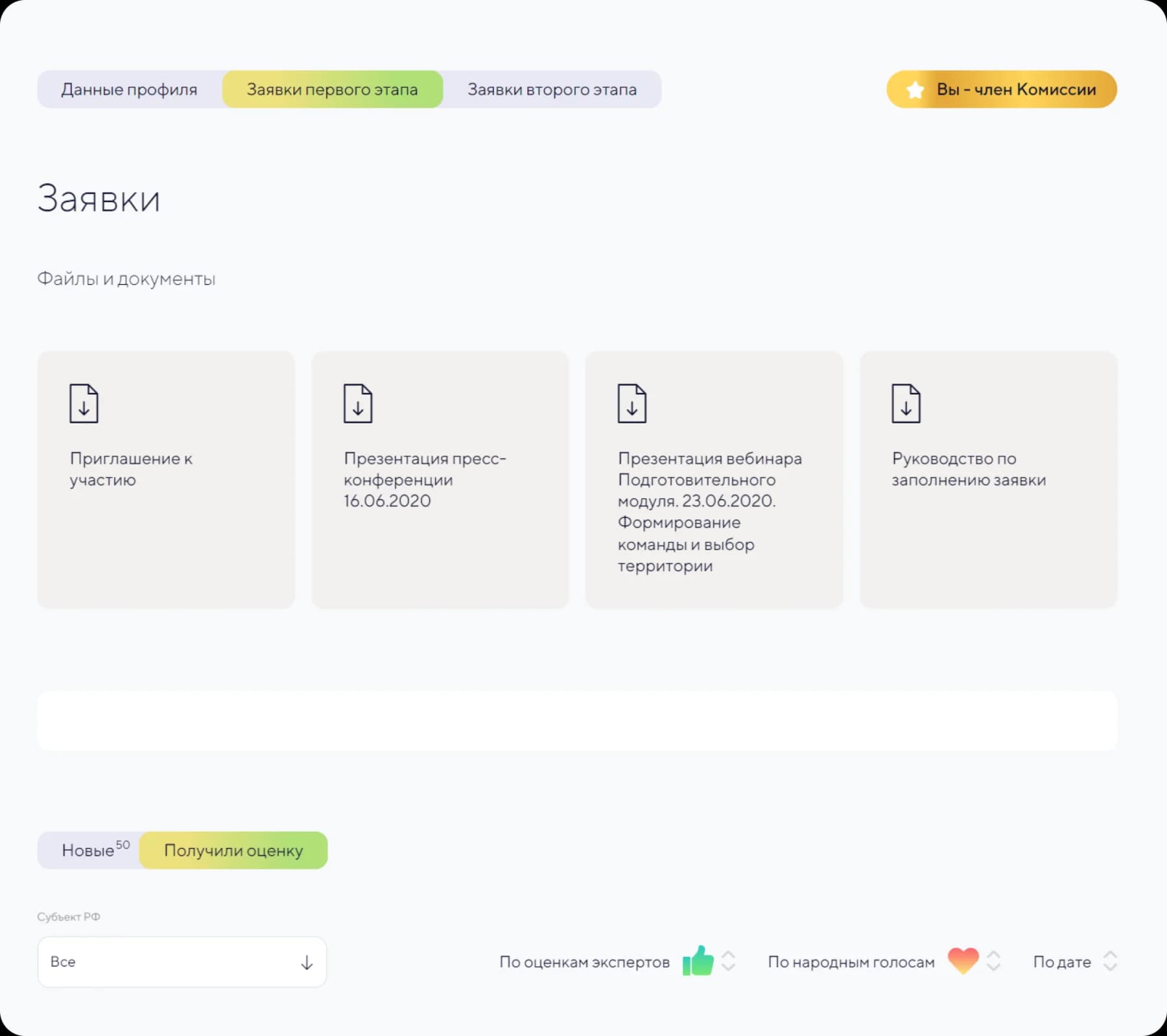This screenshot has height=1036, width=1167.
Task: Click download icon for Руководство по заполнению заявки
Action: [x=906, y=403]
